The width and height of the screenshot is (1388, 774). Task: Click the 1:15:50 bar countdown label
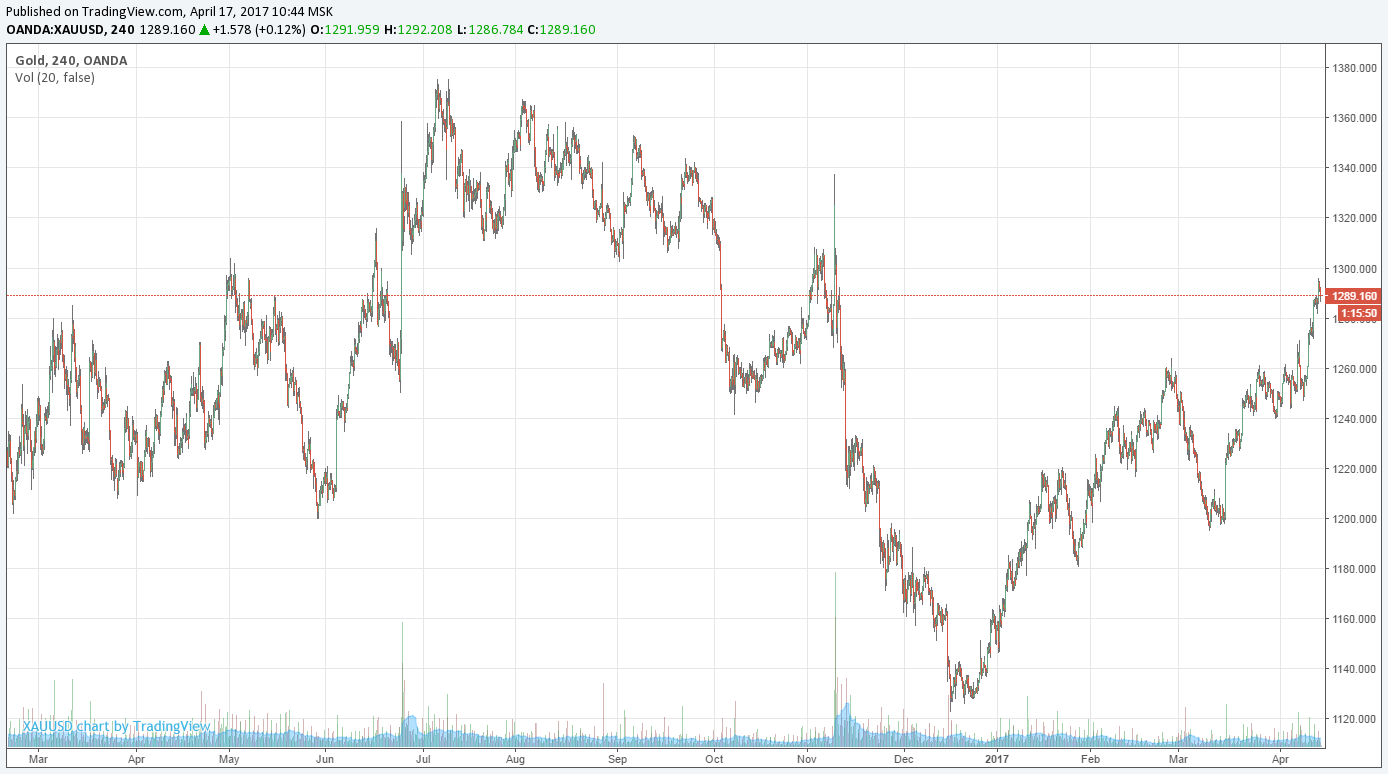click(x=1359, y=313)
